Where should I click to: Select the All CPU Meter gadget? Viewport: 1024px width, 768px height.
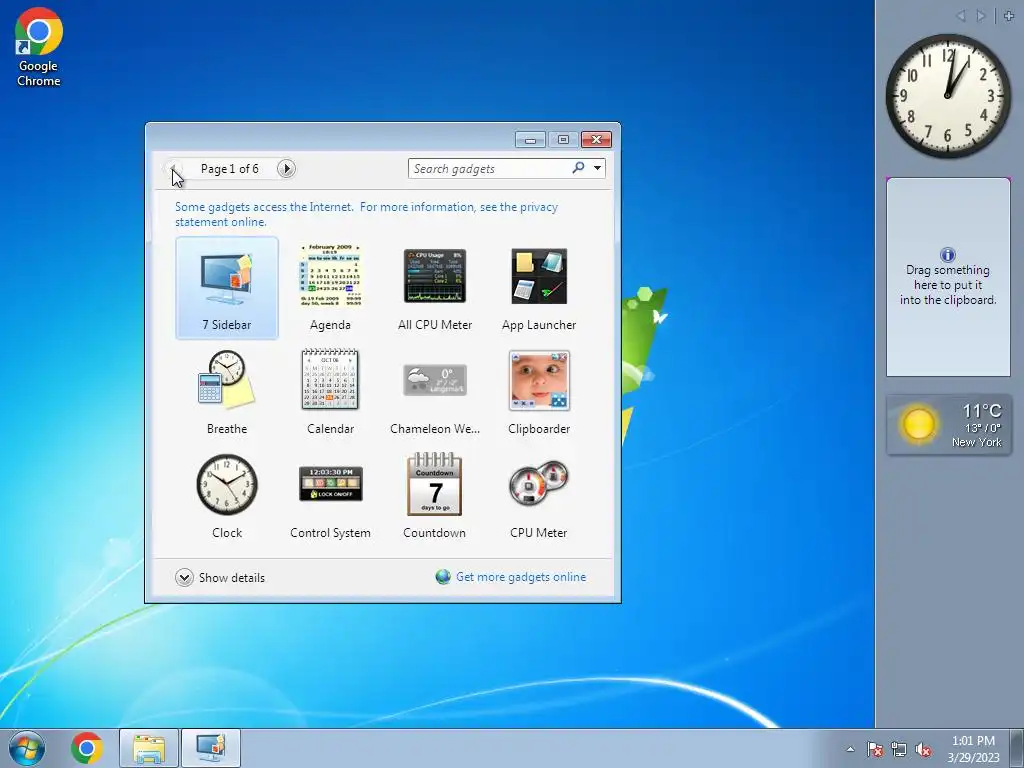[435, 288]
